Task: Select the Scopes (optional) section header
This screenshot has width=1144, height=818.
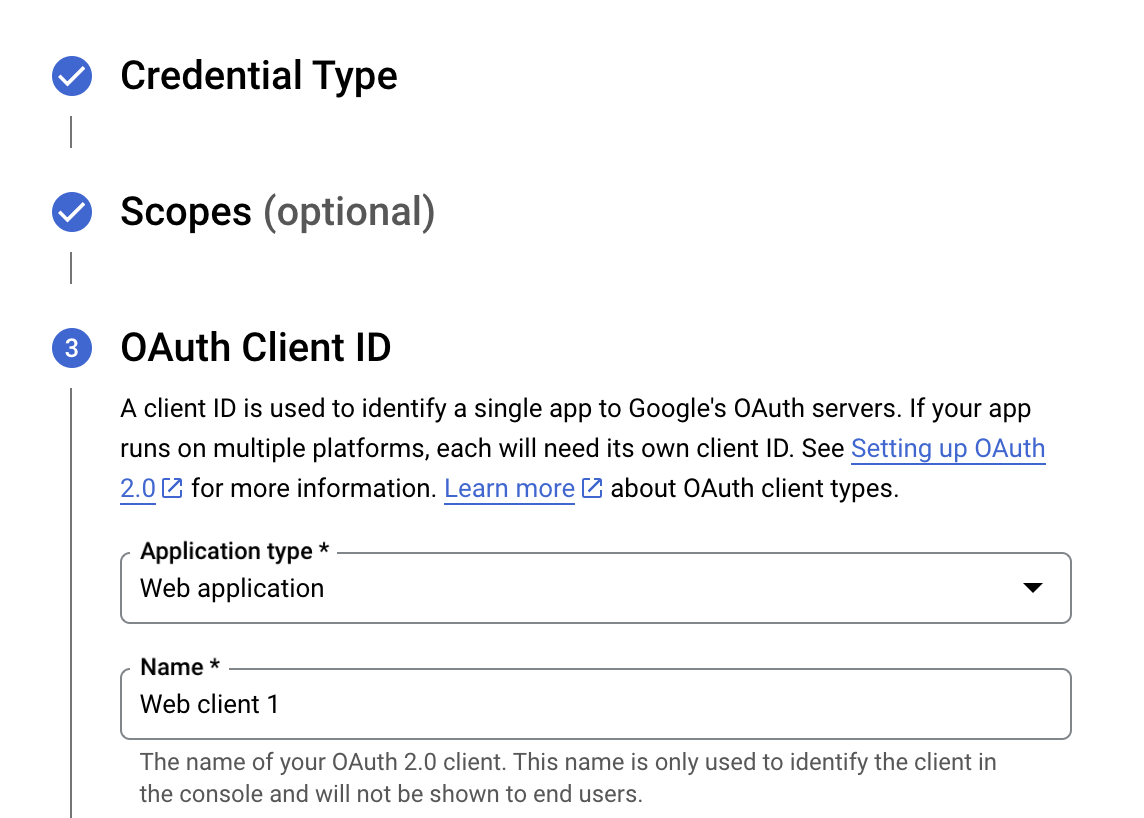Action: (x=276, y=212)
